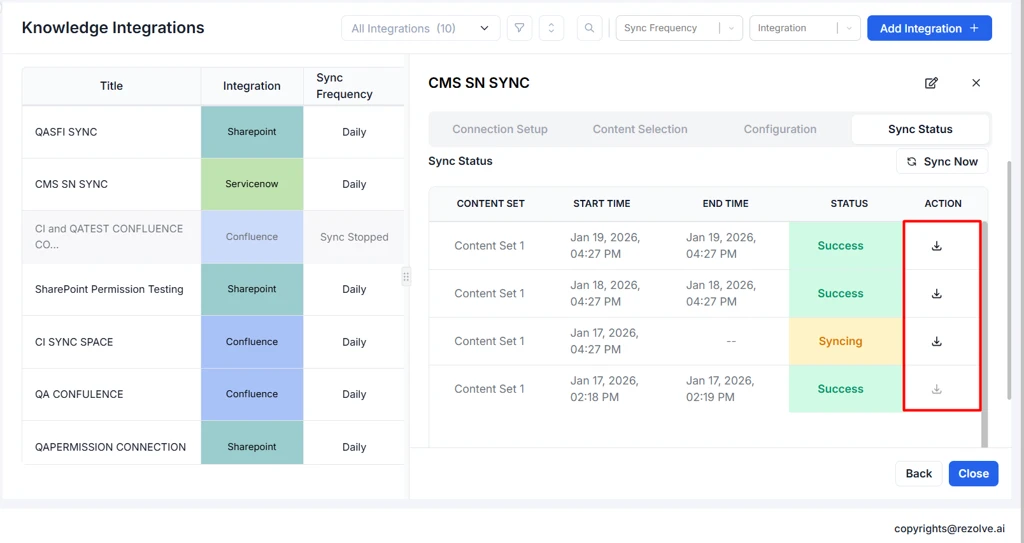Image resolution: width=1024 pixels, height=543 pixels.
Task: Switch to the Connection Setup tab
Action: (500, 129)
